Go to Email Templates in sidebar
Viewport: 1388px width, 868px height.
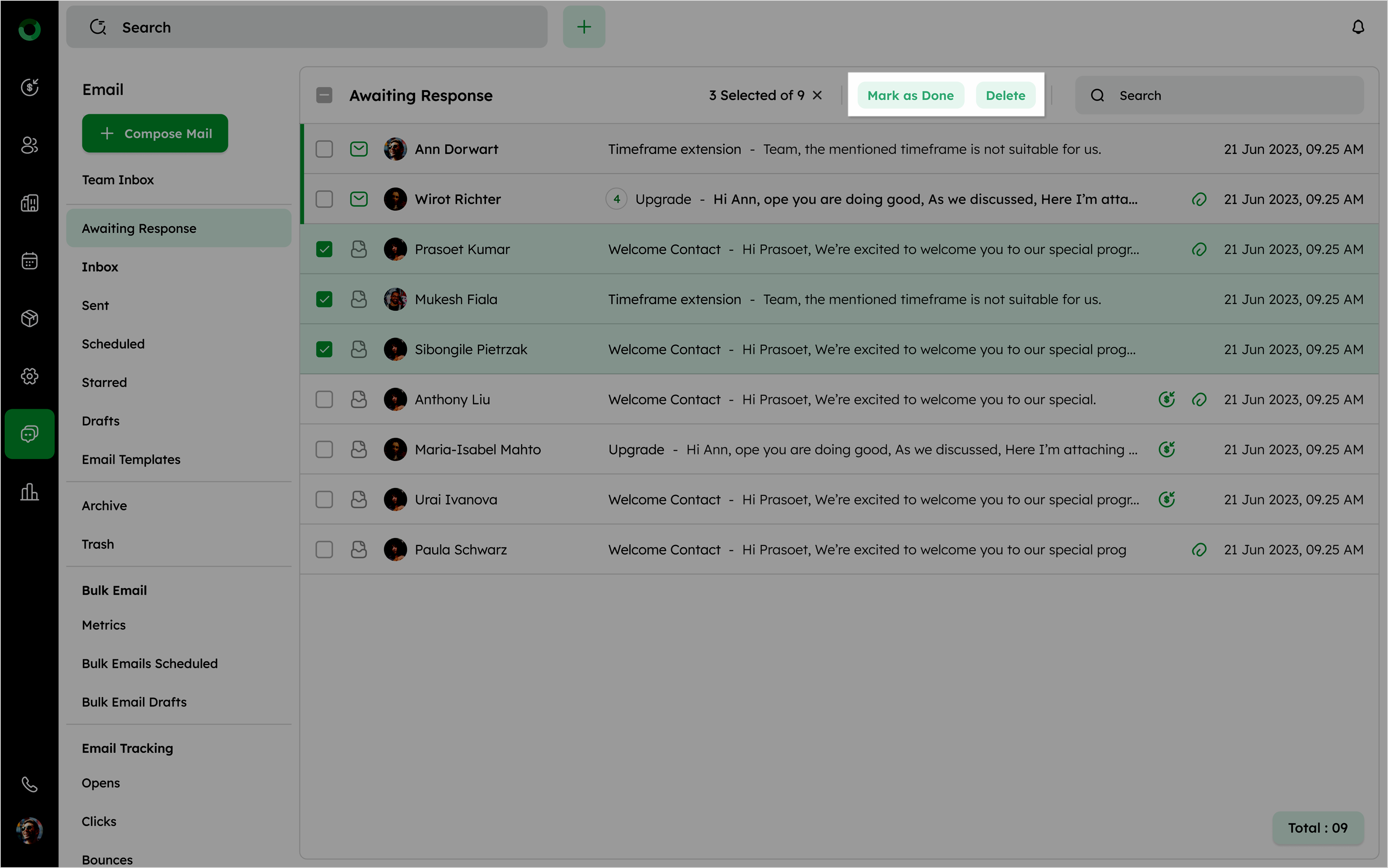pos(131,459)
